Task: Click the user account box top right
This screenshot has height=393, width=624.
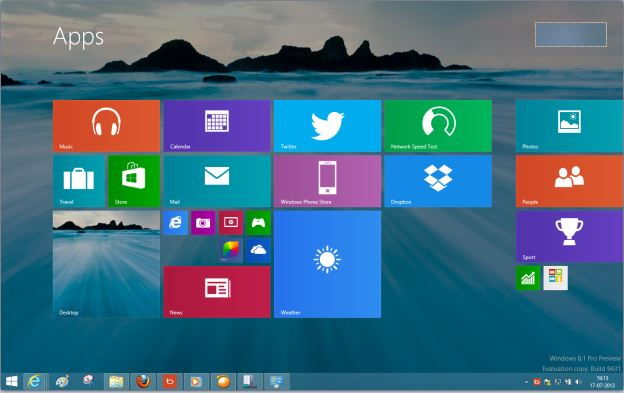Action: click(571, 35)
